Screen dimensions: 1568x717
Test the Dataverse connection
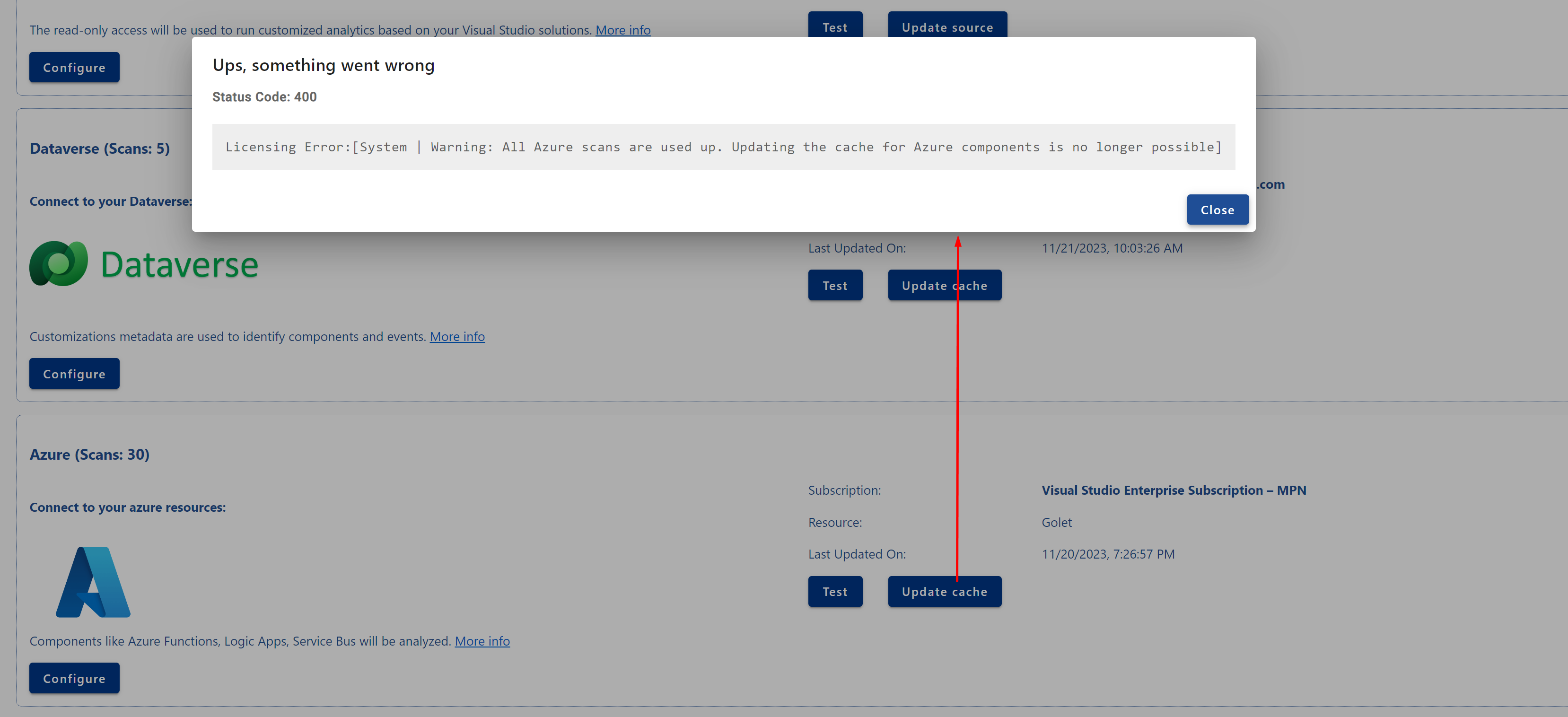[x=835, y=285]
